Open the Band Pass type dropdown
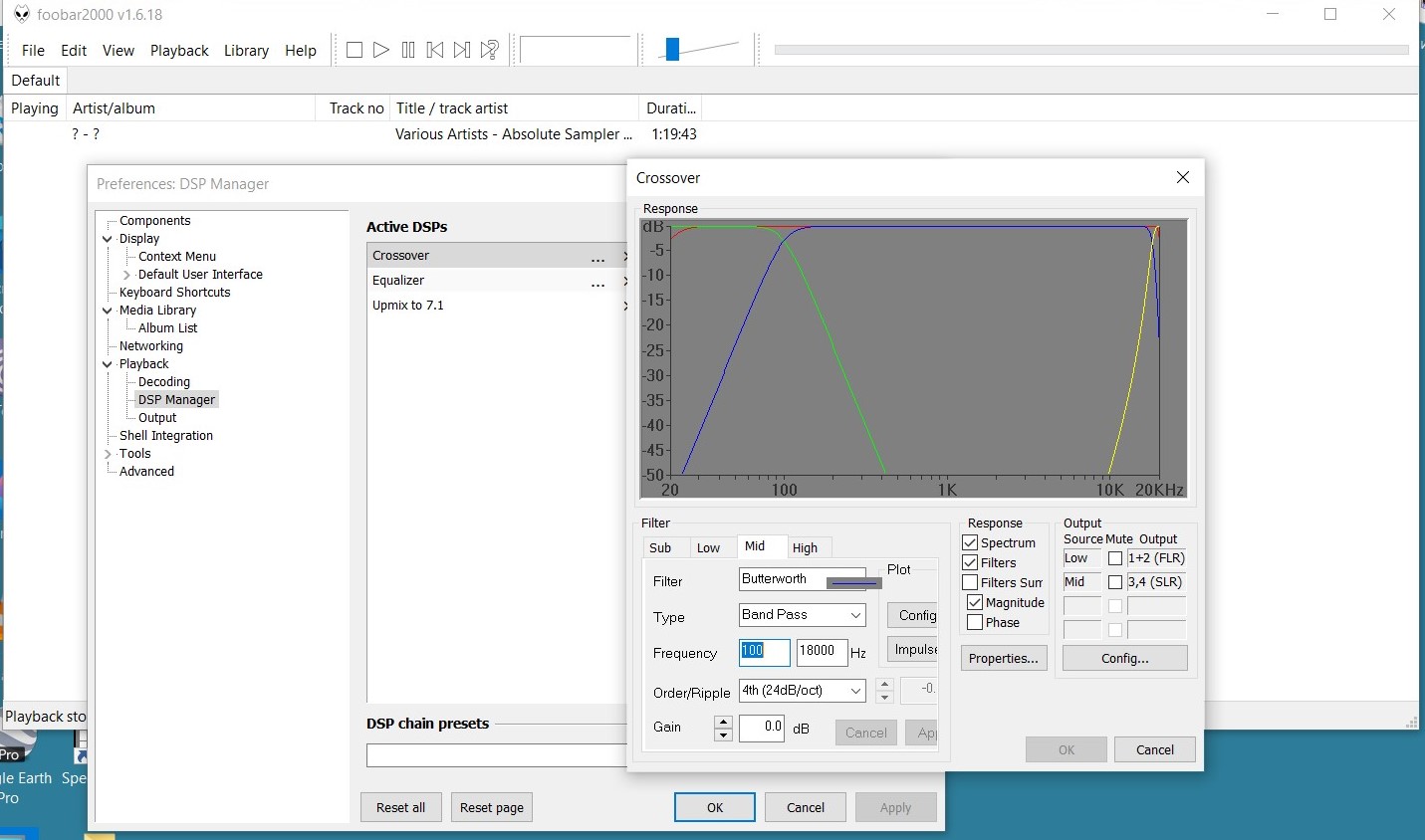 (x=803, y=615)
